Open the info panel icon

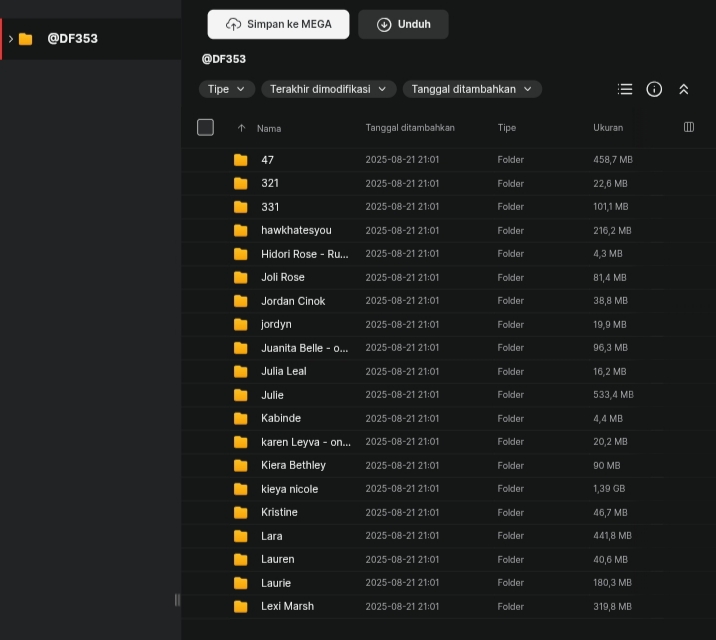654,89
